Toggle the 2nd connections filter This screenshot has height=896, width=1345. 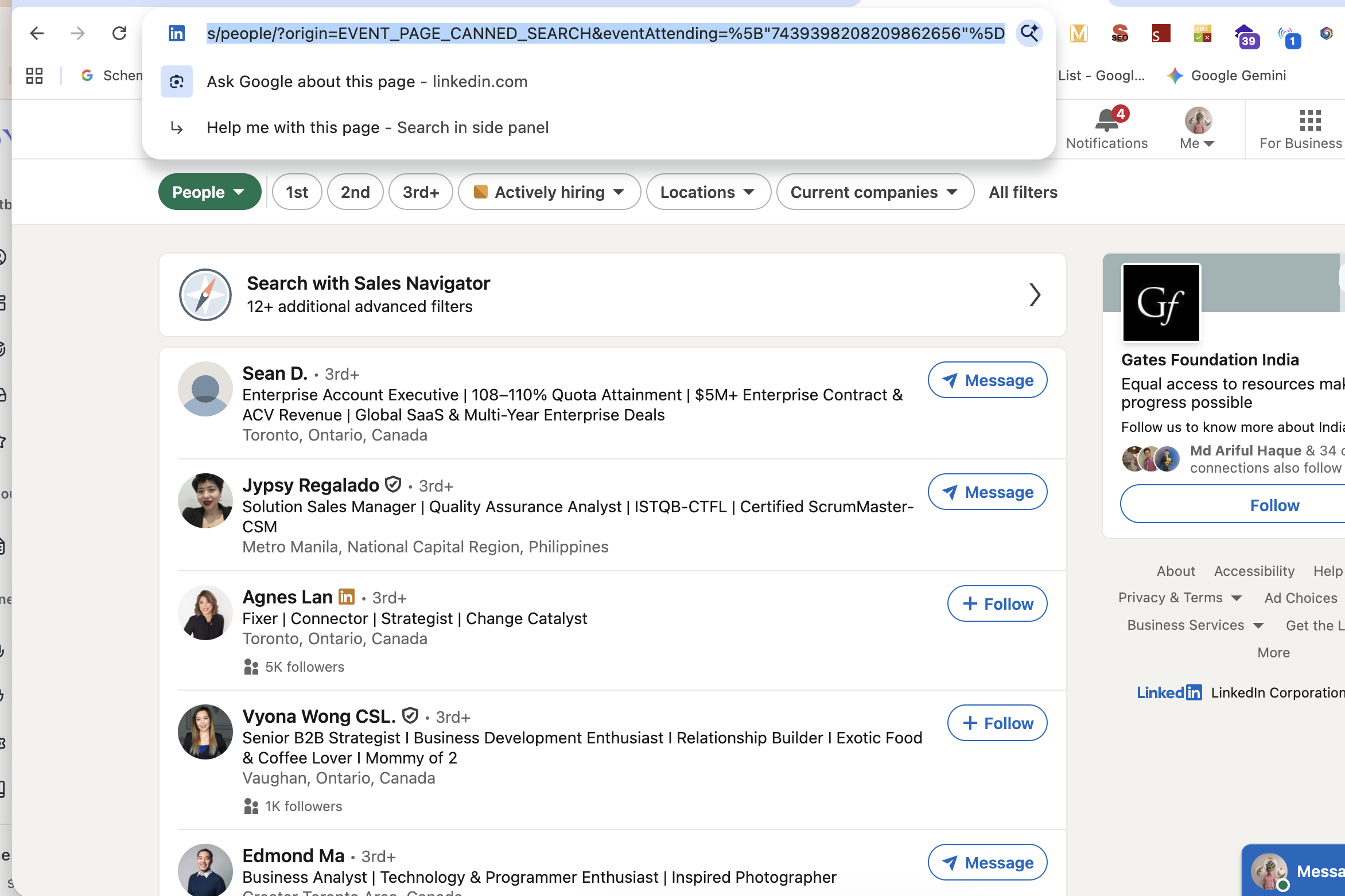(355, 192)
